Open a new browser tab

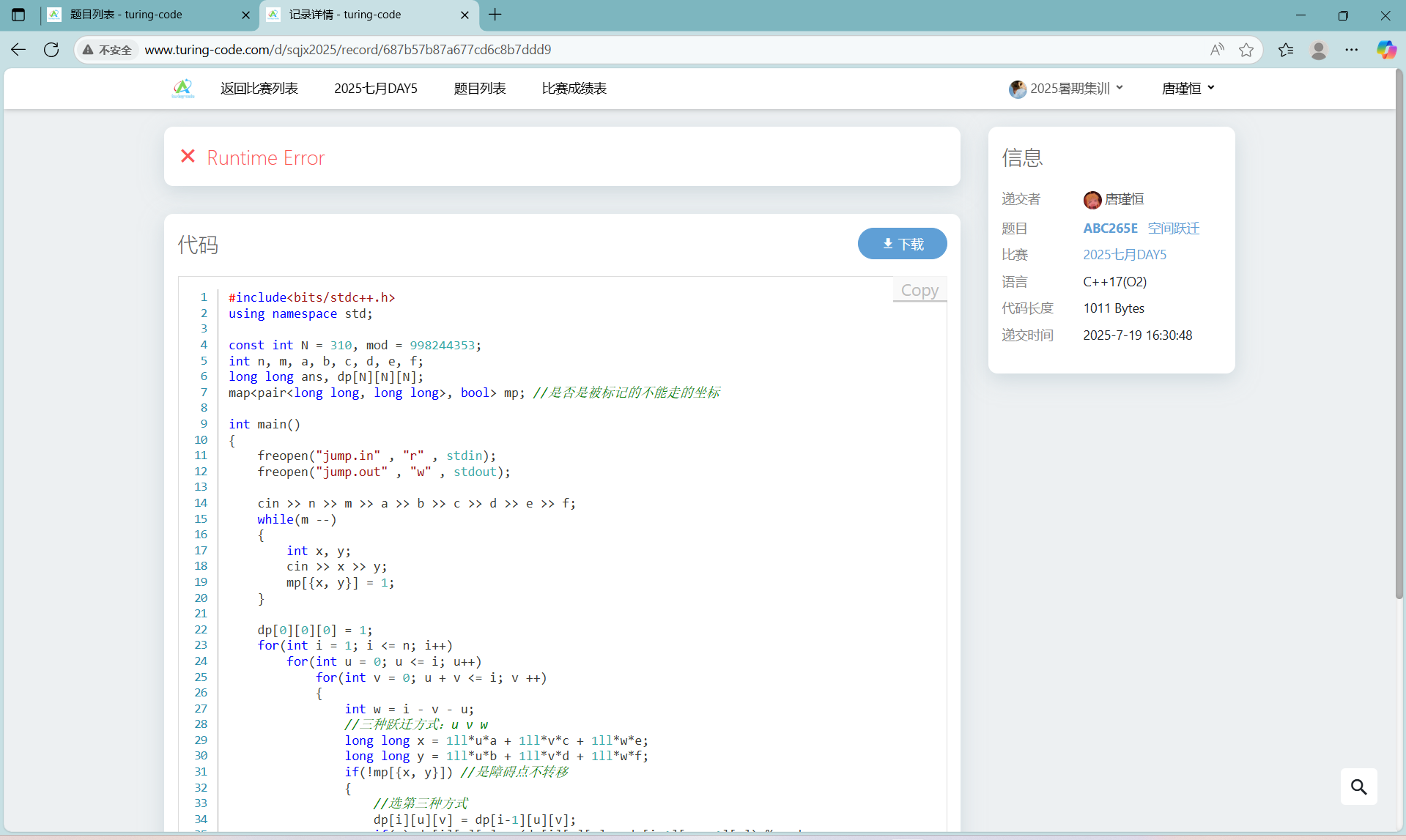pyautogui.click(x=495, y=15)
